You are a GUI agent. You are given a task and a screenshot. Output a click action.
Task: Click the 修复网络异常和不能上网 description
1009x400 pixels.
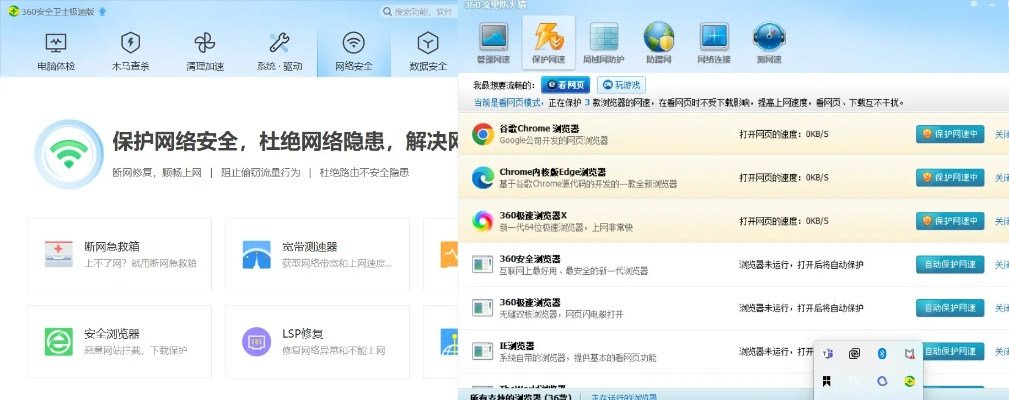pyautogui.click(x=333, y=350)
